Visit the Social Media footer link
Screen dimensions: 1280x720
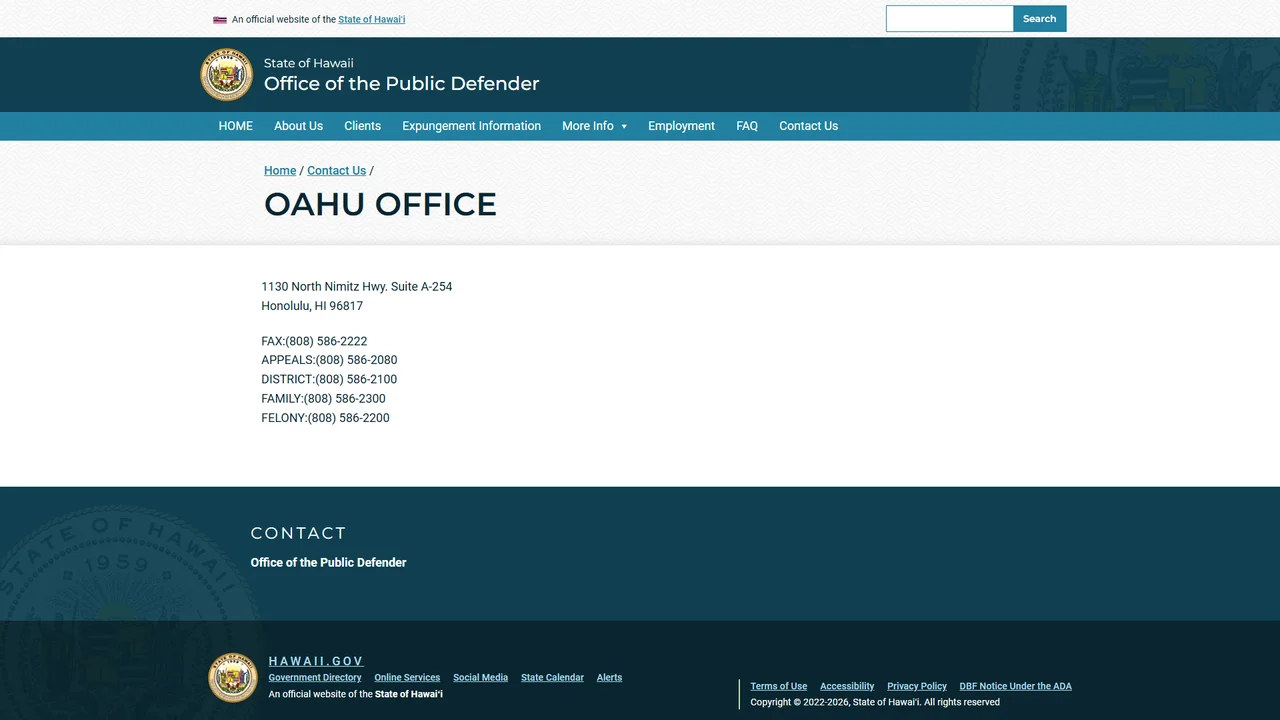click(480, 678)
